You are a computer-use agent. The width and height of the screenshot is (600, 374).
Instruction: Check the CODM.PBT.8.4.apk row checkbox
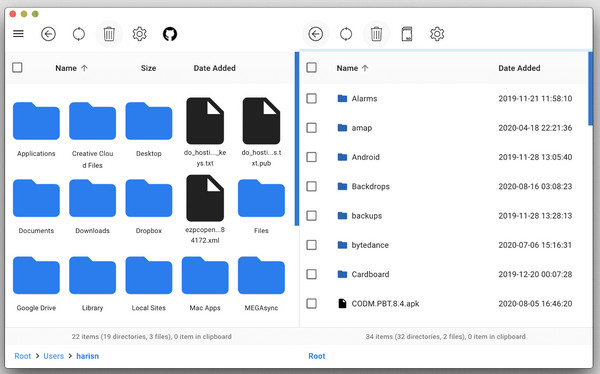click(x=311, y=304)
